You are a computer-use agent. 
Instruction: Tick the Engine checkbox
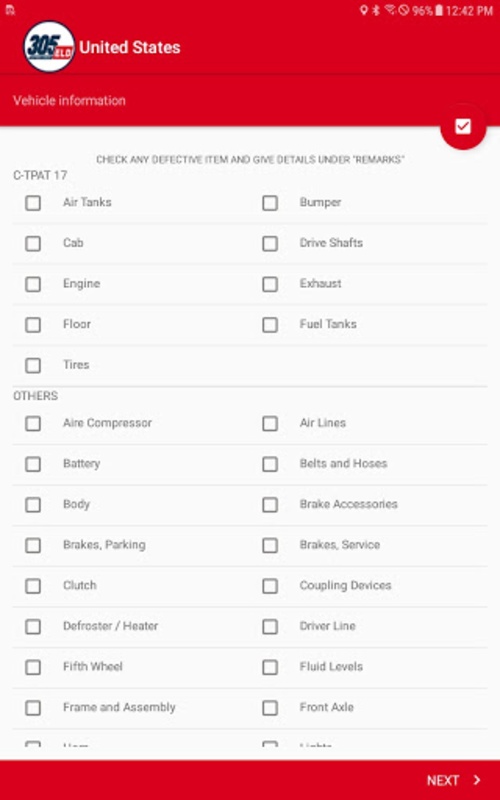(33, 284)
